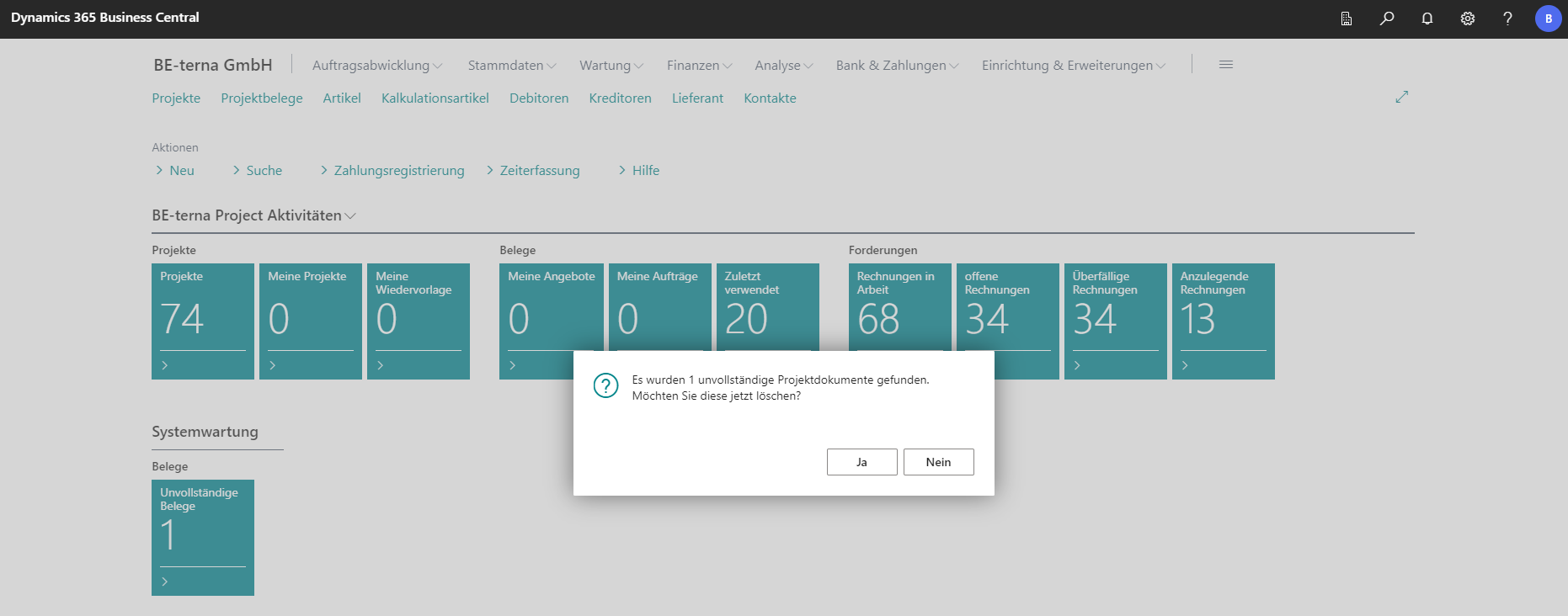The width and height of the screenshot is (1568, 616).
Task: Open the settings gear icon
Action: pos(1467,19)
